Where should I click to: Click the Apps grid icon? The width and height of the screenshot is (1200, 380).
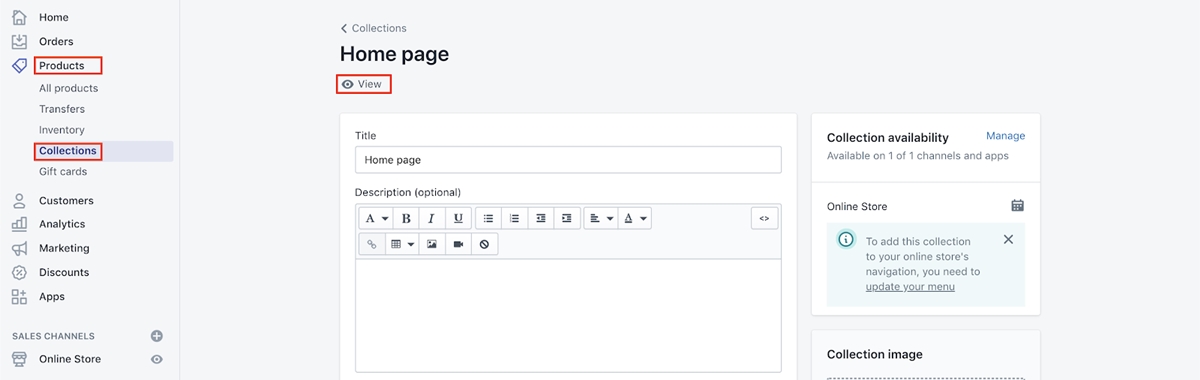coord(19,296)
